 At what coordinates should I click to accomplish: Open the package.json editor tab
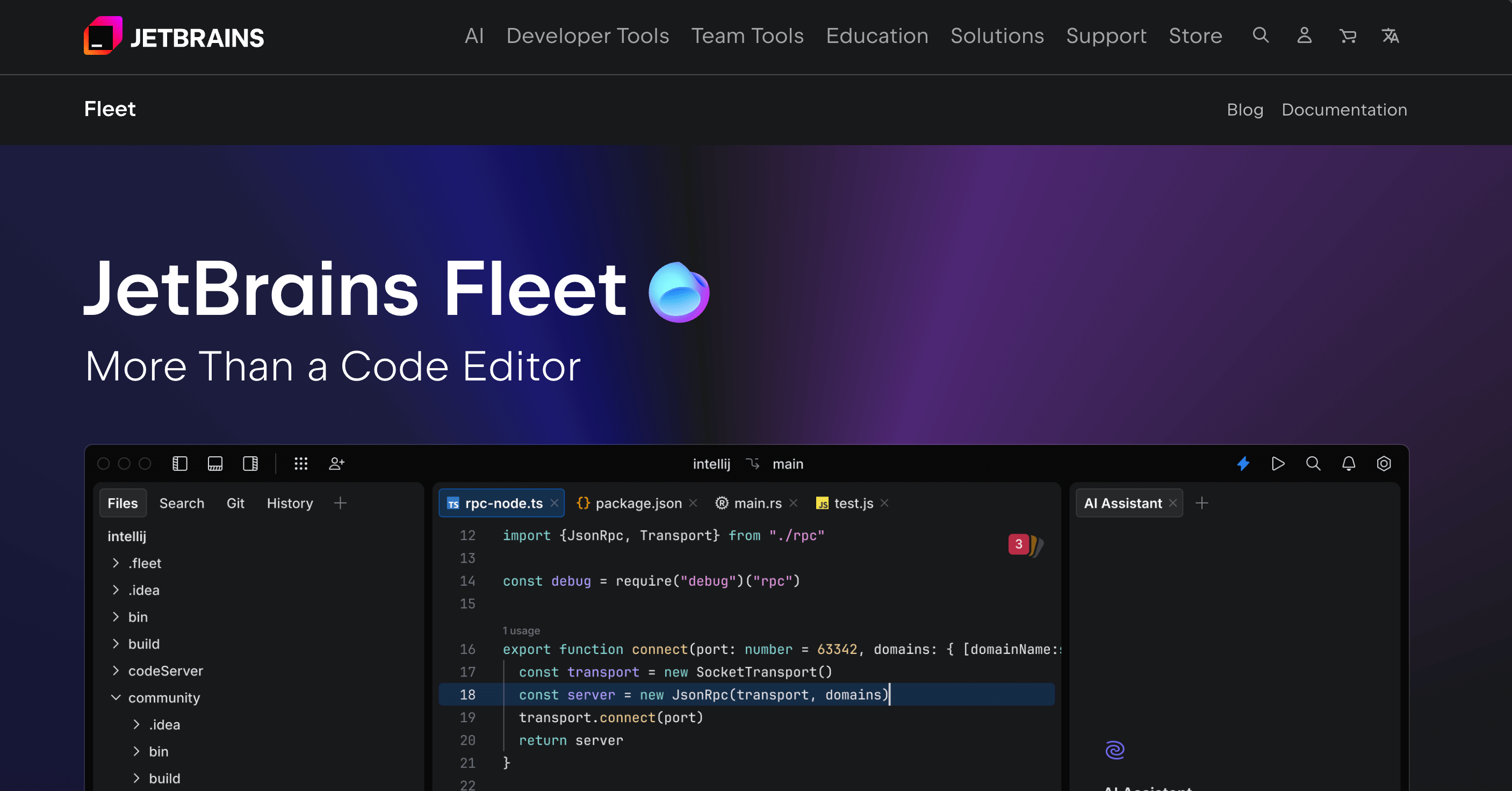pos(637,503)
